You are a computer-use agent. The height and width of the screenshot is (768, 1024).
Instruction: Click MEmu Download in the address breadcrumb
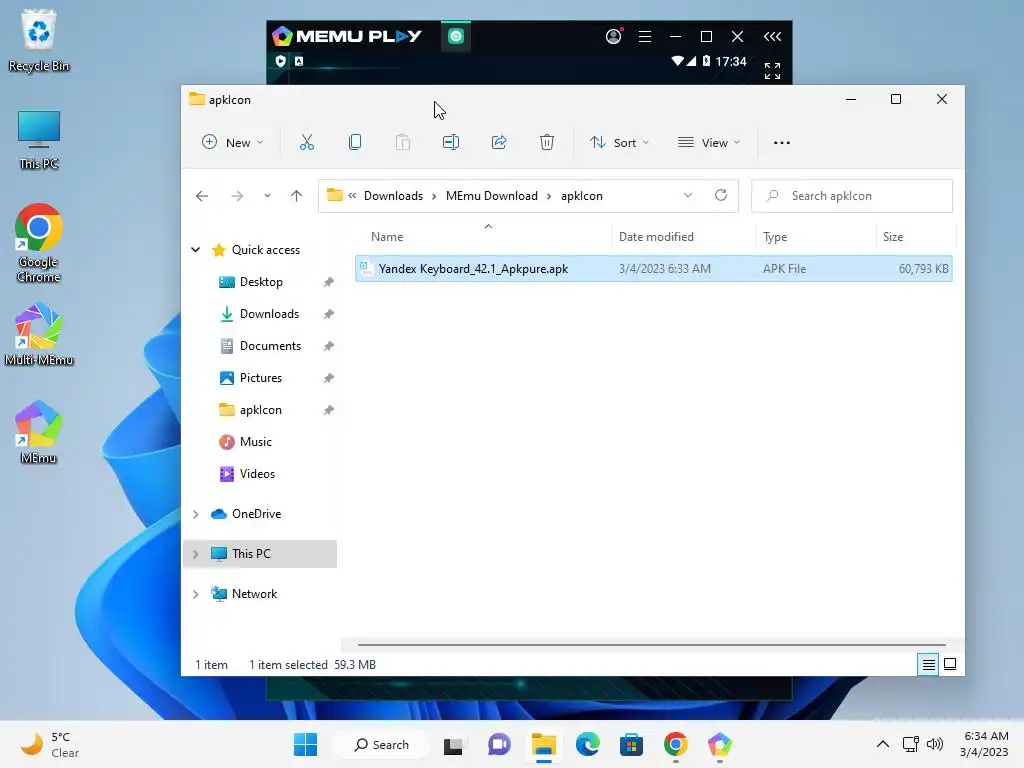pos(492,196)
